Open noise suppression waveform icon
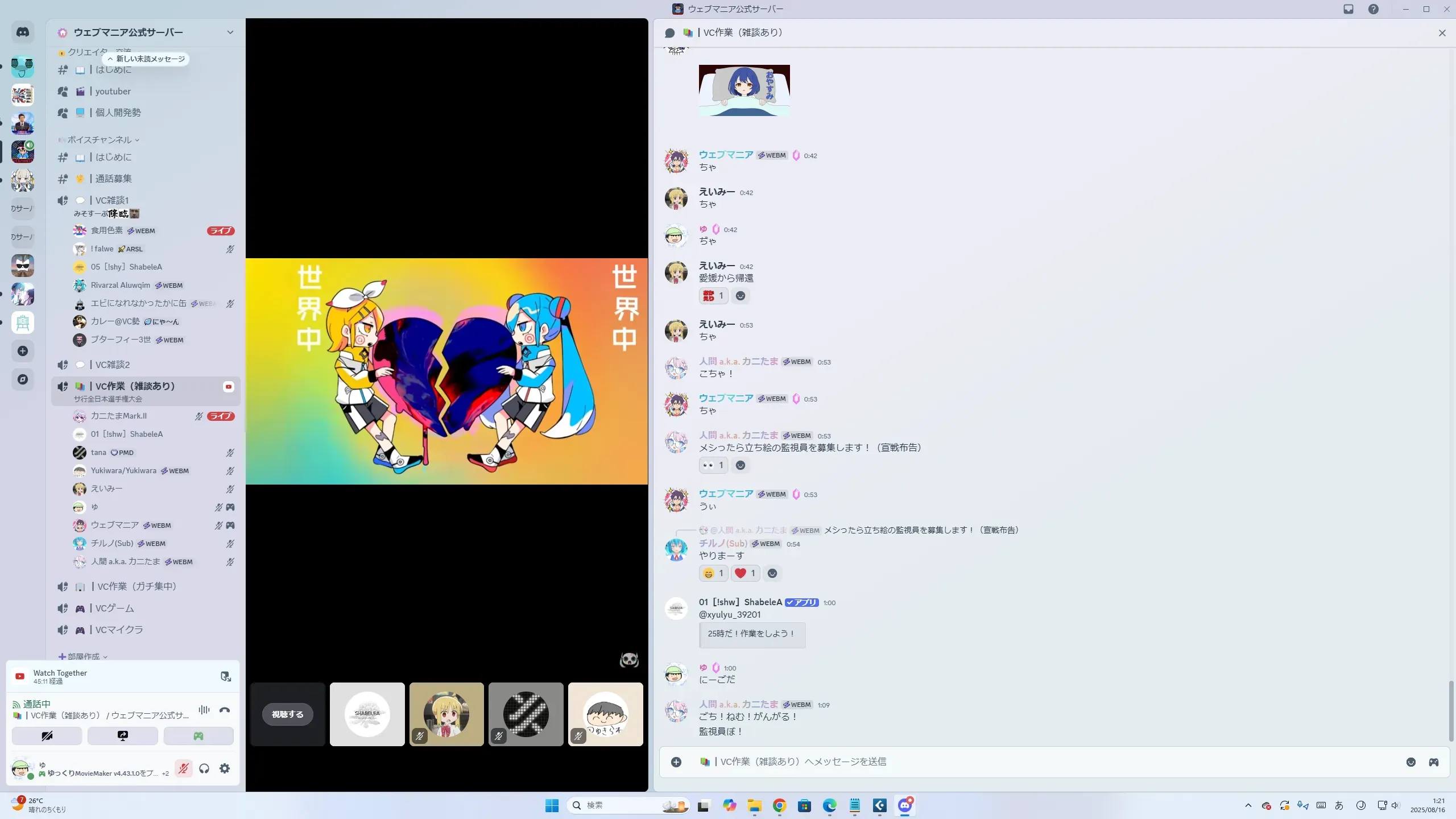The width and height of the screenshot is (1456, 819). point(204,710)
